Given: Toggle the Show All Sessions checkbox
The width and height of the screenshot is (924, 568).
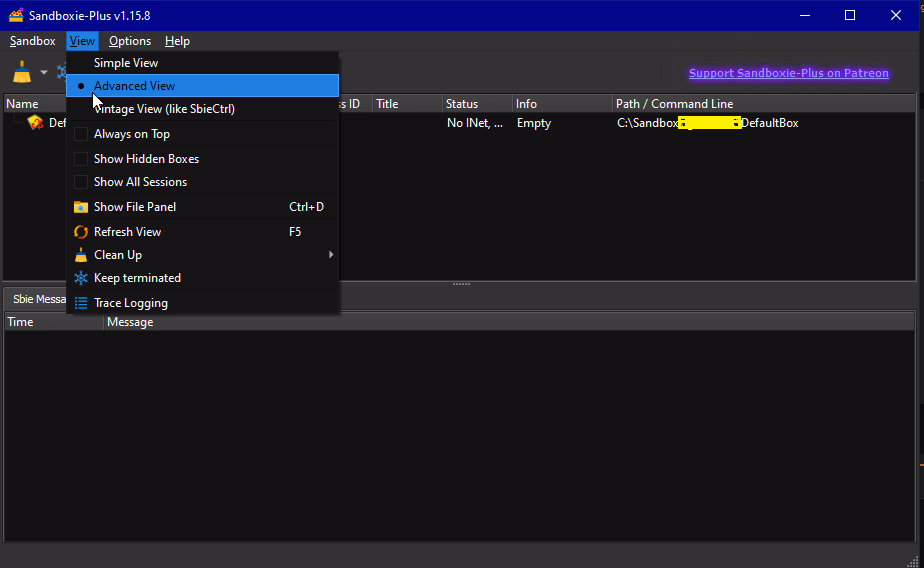Looking at the screenshot, I should (x=81, y=182).
